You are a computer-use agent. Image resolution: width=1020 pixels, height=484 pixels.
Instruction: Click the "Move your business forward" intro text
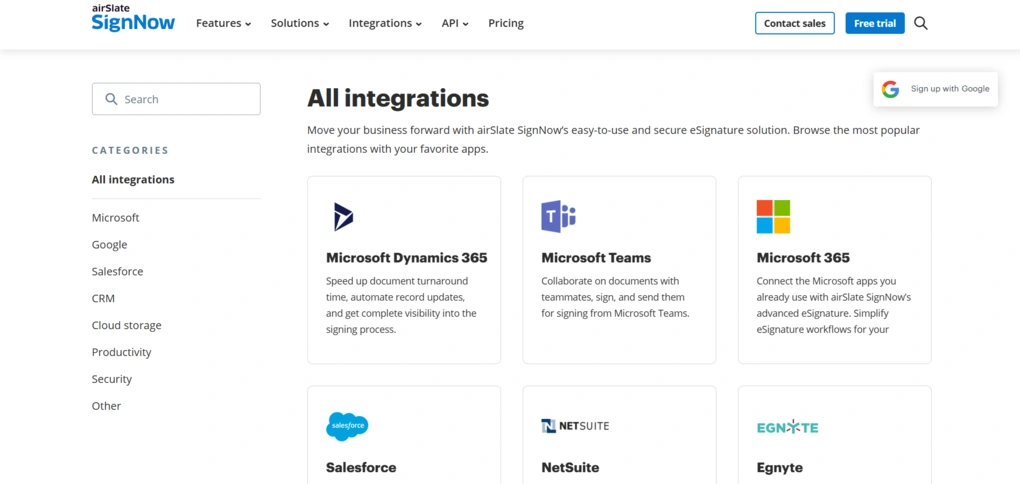[x=613, y=139]
